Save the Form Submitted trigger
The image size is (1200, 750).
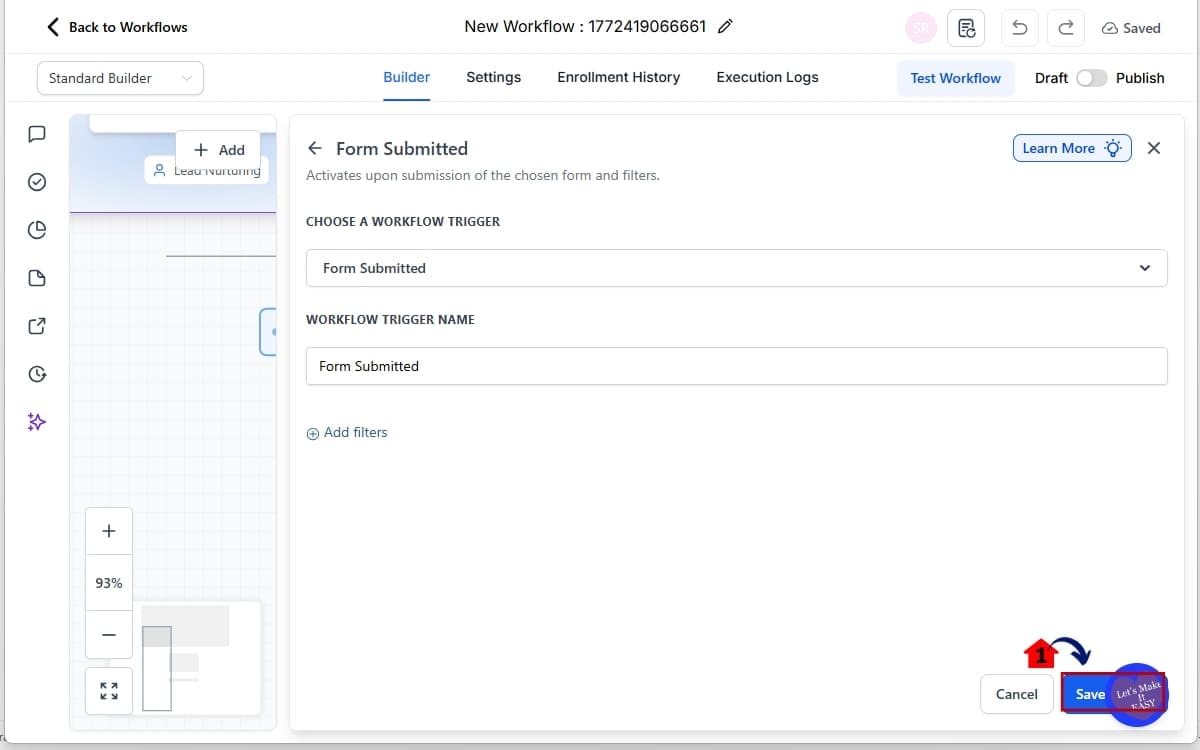tap(1089, 693)
